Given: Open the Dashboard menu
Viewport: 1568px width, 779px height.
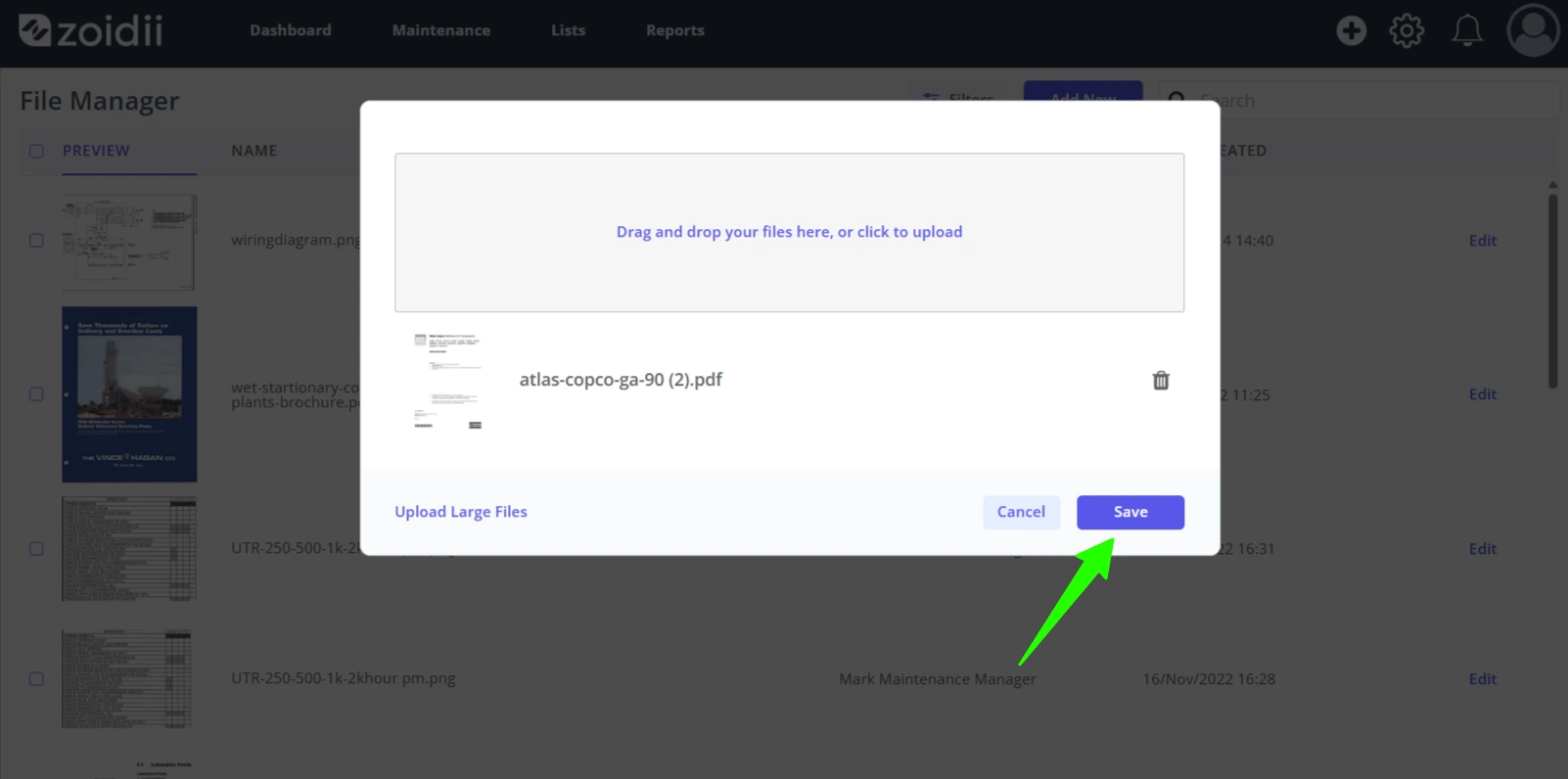Looking at the screenshot, I should [290, 30].
